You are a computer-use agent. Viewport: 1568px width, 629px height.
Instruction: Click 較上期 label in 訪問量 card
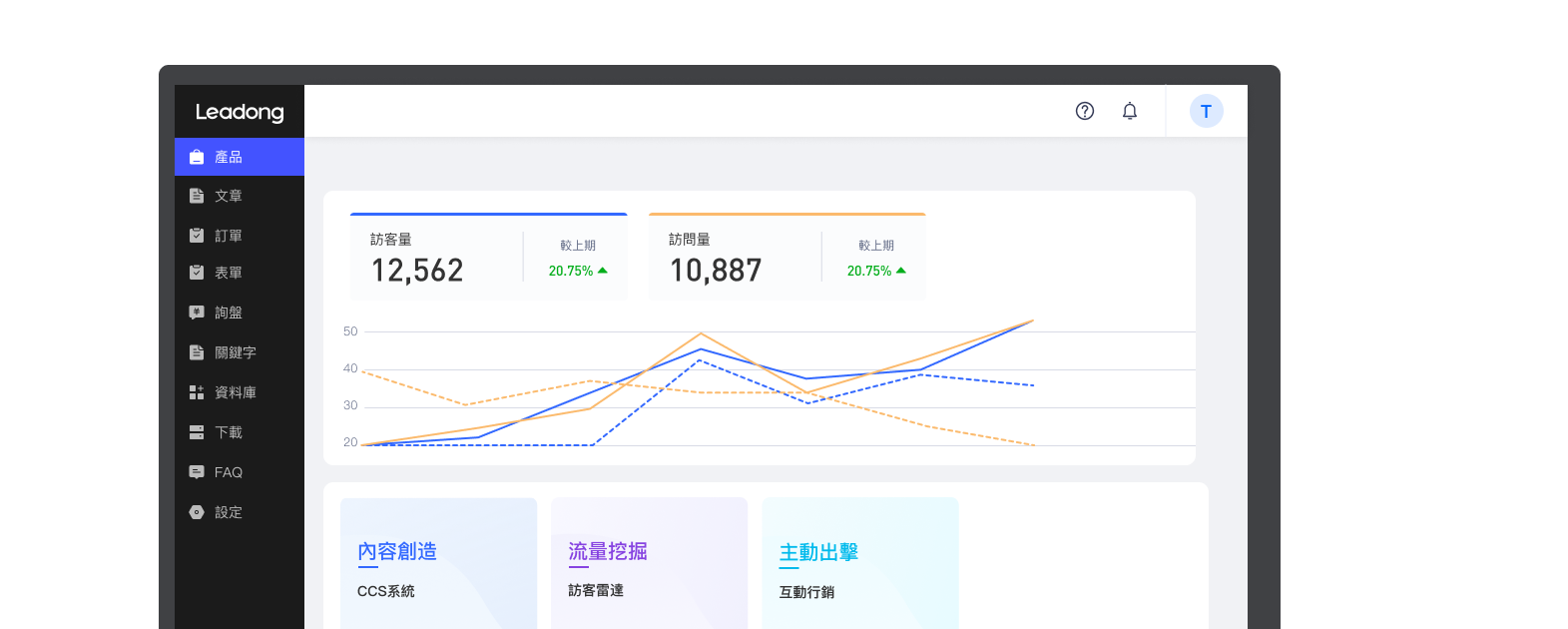point(876,245)
